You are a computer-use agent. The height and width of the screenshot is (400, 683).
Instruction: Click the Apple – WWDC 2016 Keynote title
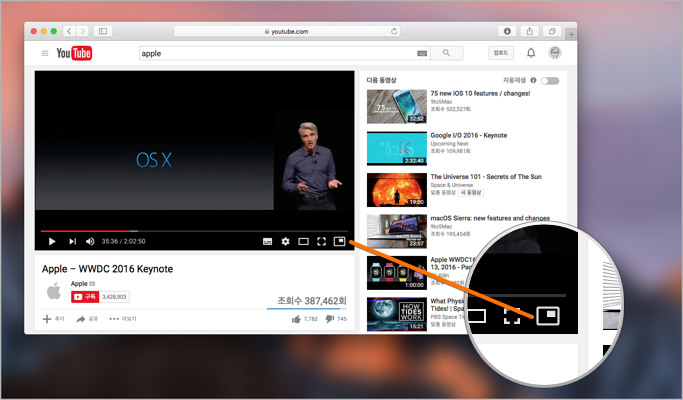(108, 269)
